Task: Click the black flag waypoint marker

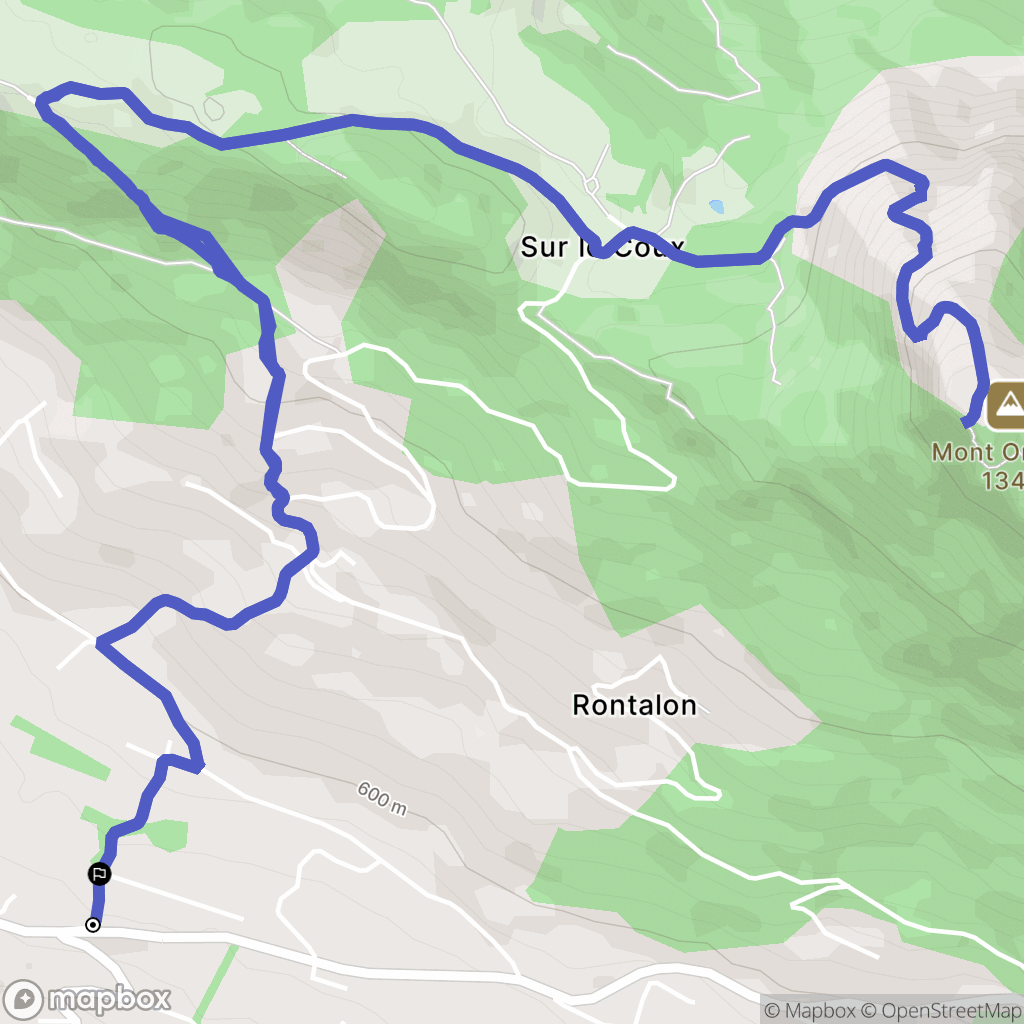Action: pos(99,874)
